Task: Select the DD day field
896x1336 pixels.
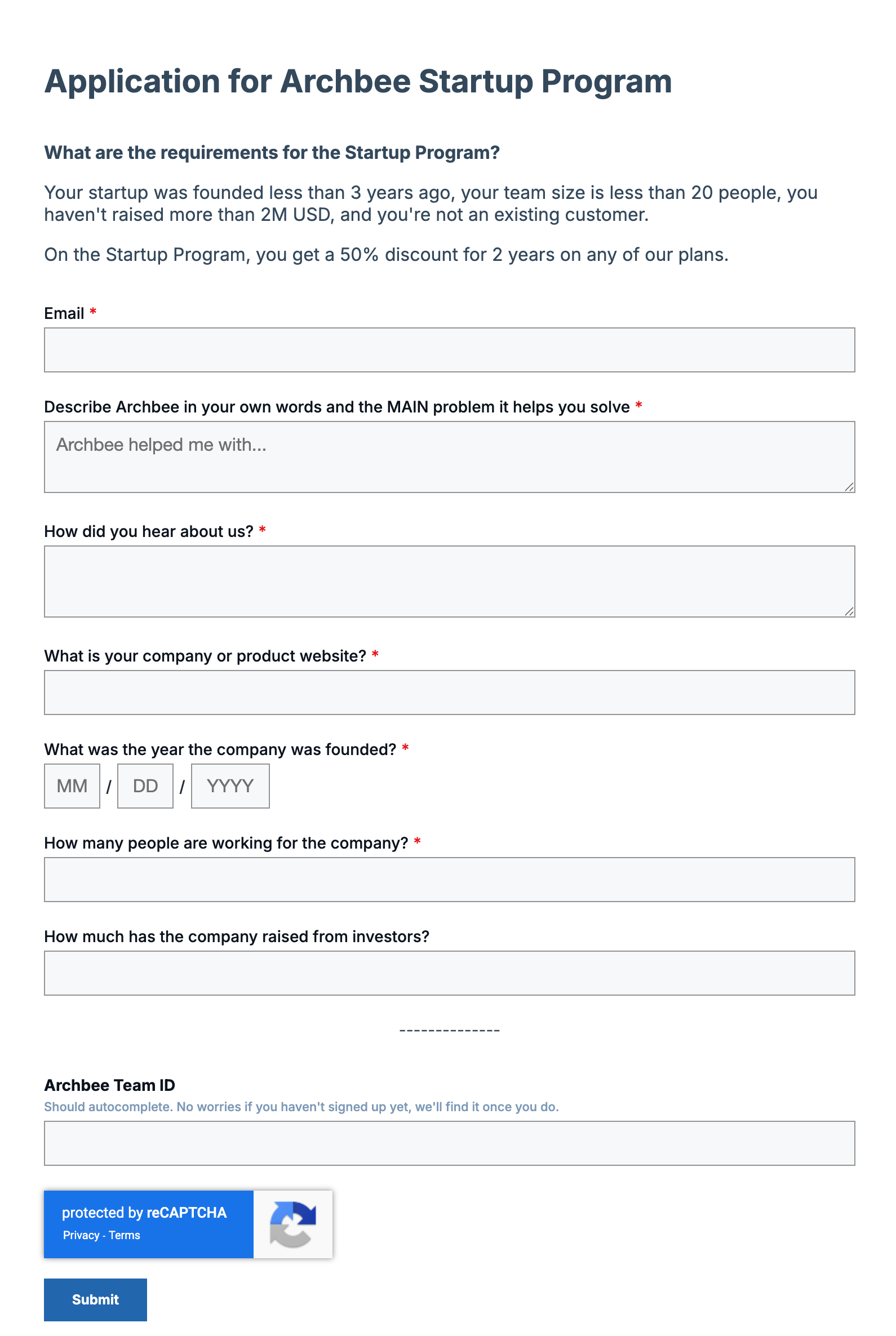Action: 145,785
